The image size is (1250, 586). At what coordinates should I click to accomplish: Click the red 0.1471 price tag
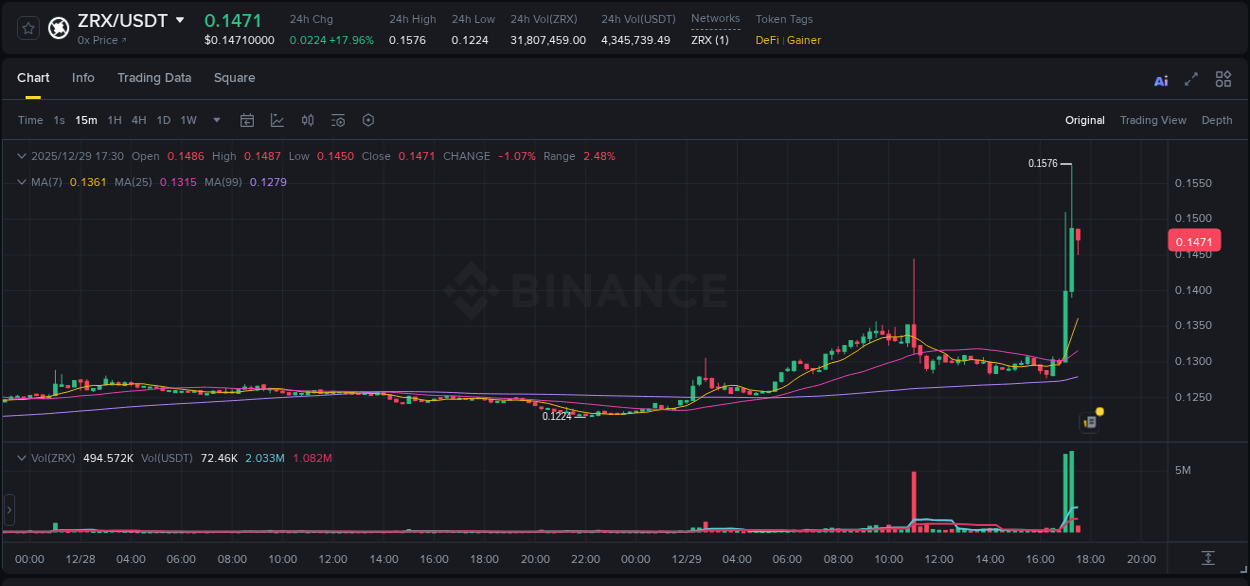pos(1194,241)
